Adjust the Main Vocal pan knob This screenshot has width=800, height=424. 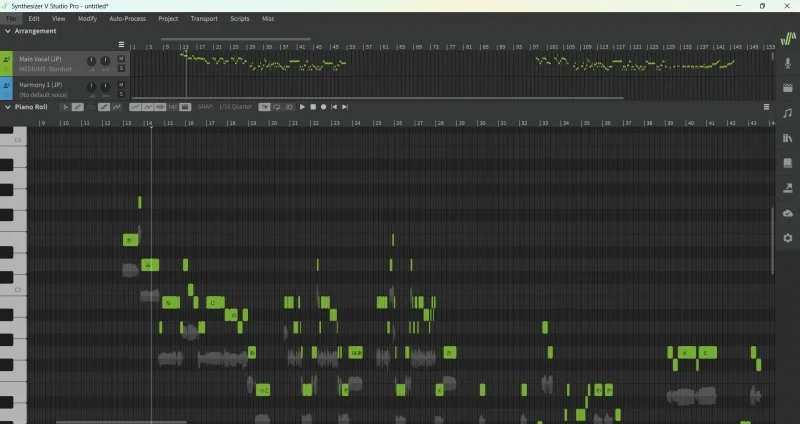point(105,61)
